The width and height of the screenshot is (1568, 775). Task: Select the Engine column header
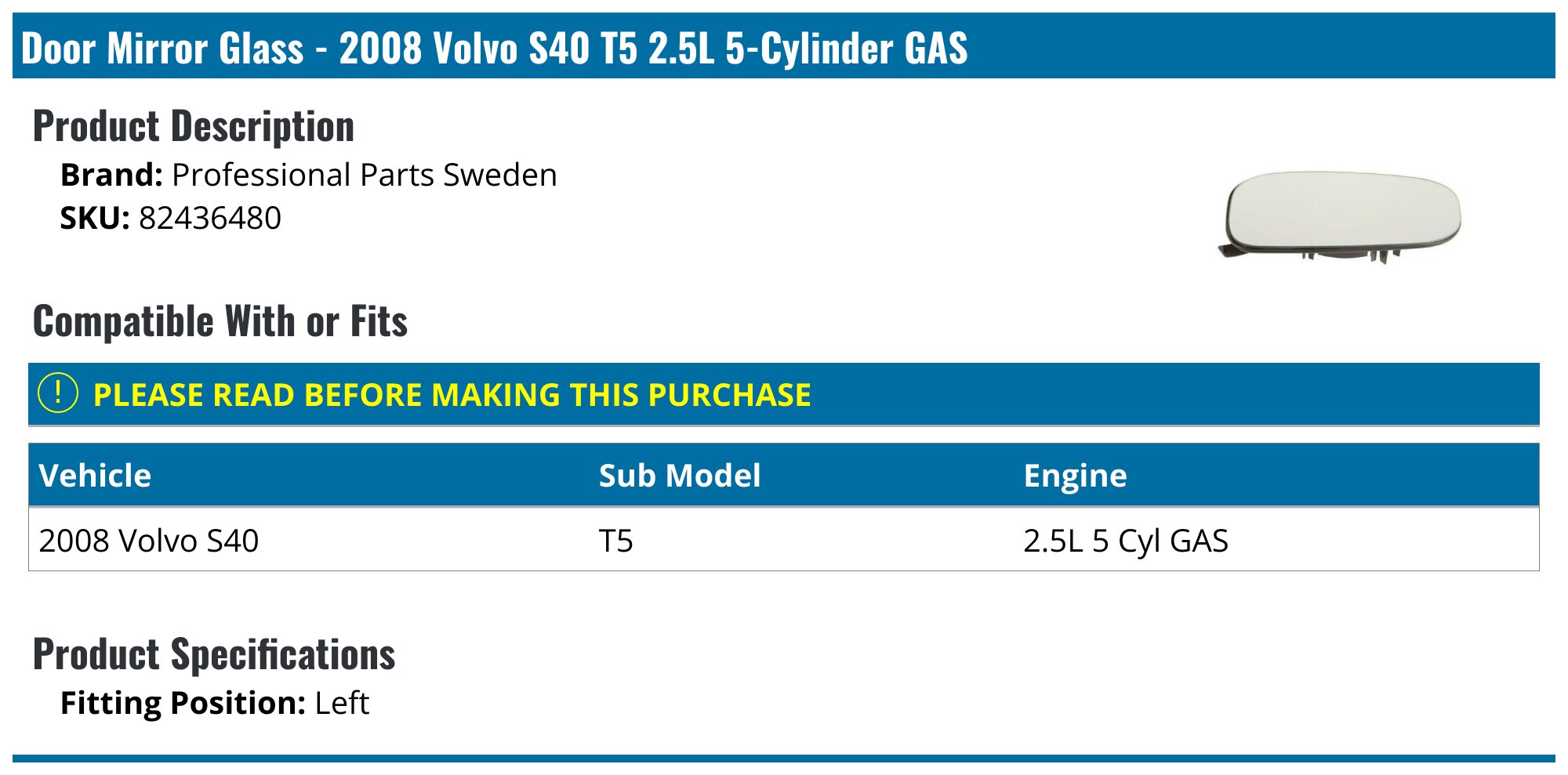coord(1075,476)
